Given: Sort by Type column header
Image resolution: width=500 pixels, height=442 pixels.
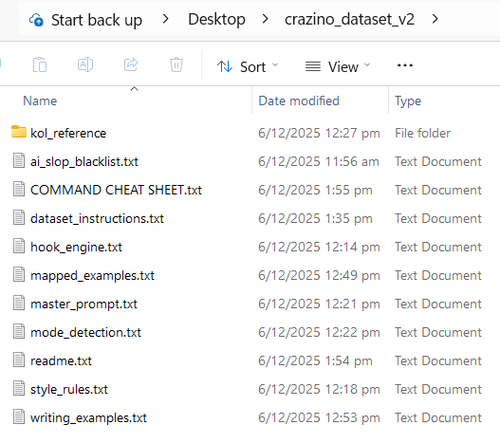Looking at the screenshot, I should [x=408, y=101].
